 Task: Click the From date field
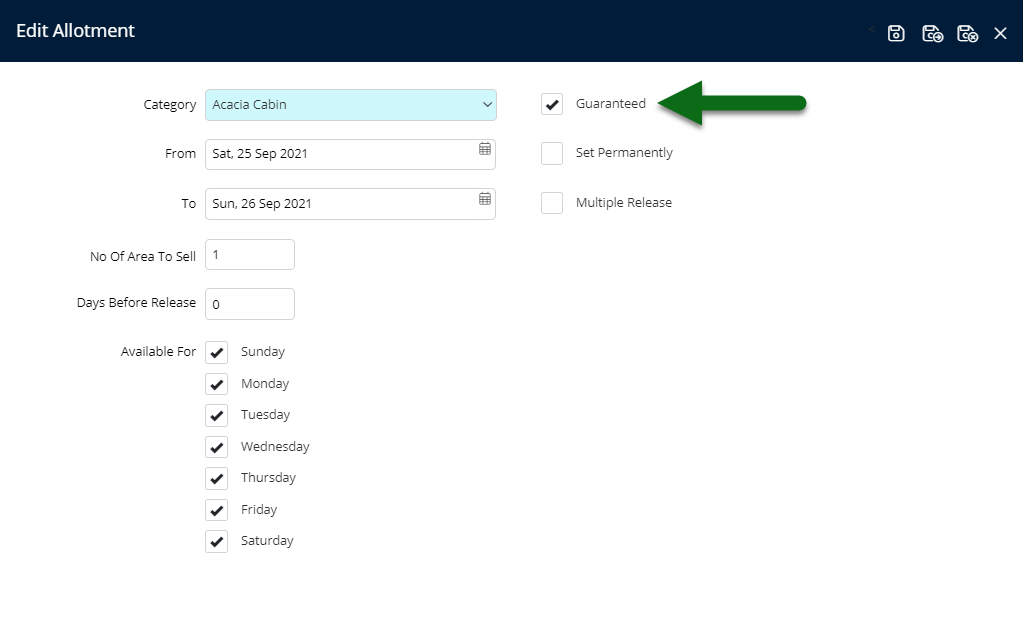point(350,154)
